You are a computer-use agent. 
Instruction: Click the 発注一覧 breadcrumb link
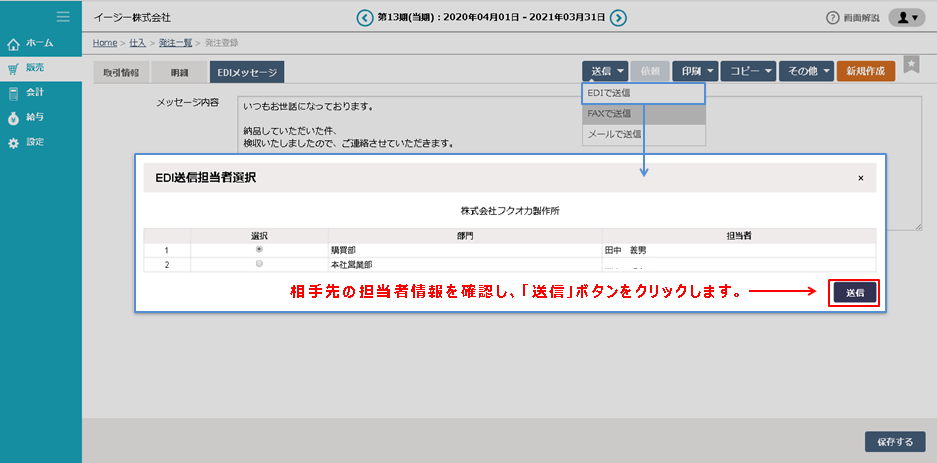pyautogui.click(x=177, y=43)
